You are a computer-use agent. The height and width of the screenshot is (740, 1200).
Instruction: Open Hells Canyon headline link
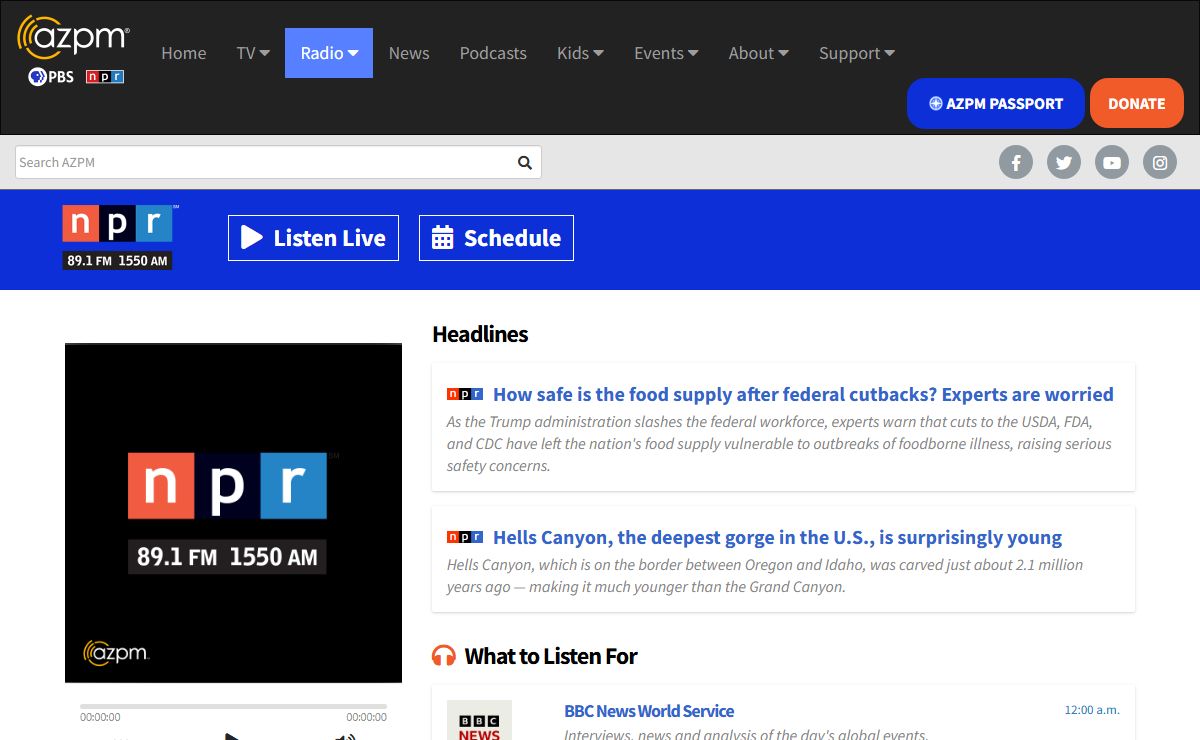tap(777, 537)
